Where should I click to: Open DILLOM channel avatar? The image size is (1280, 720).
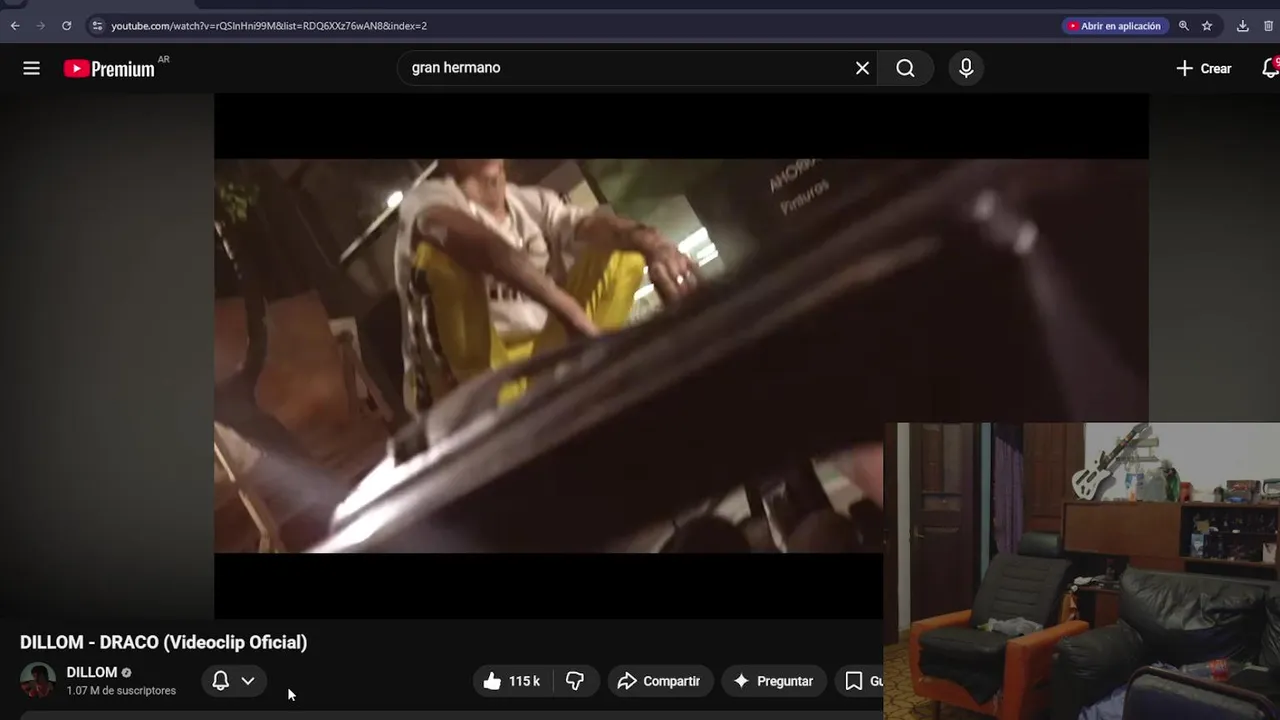coord(38,680)
